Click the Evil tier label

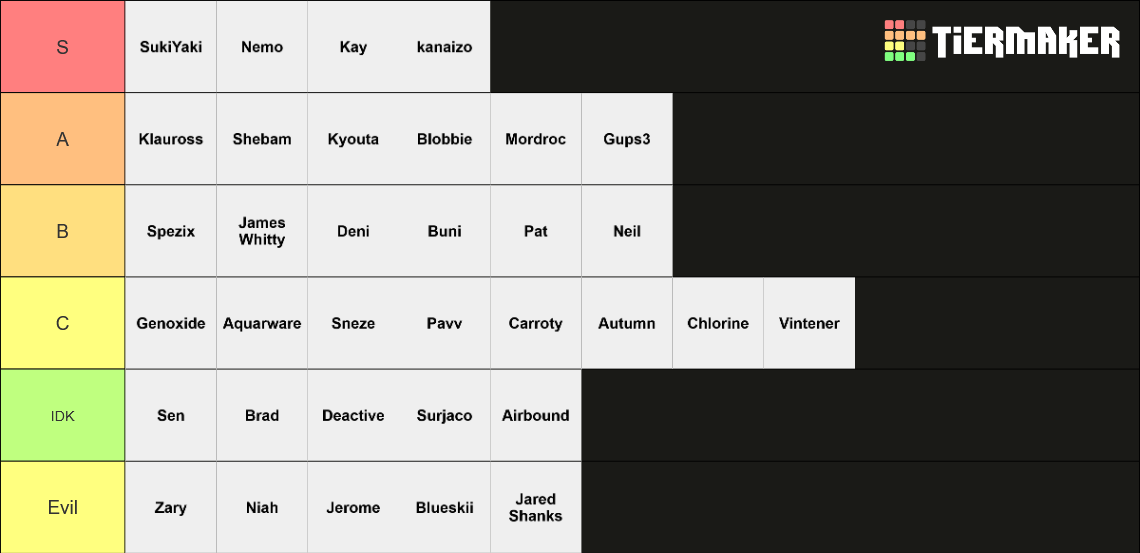(63, 507)
